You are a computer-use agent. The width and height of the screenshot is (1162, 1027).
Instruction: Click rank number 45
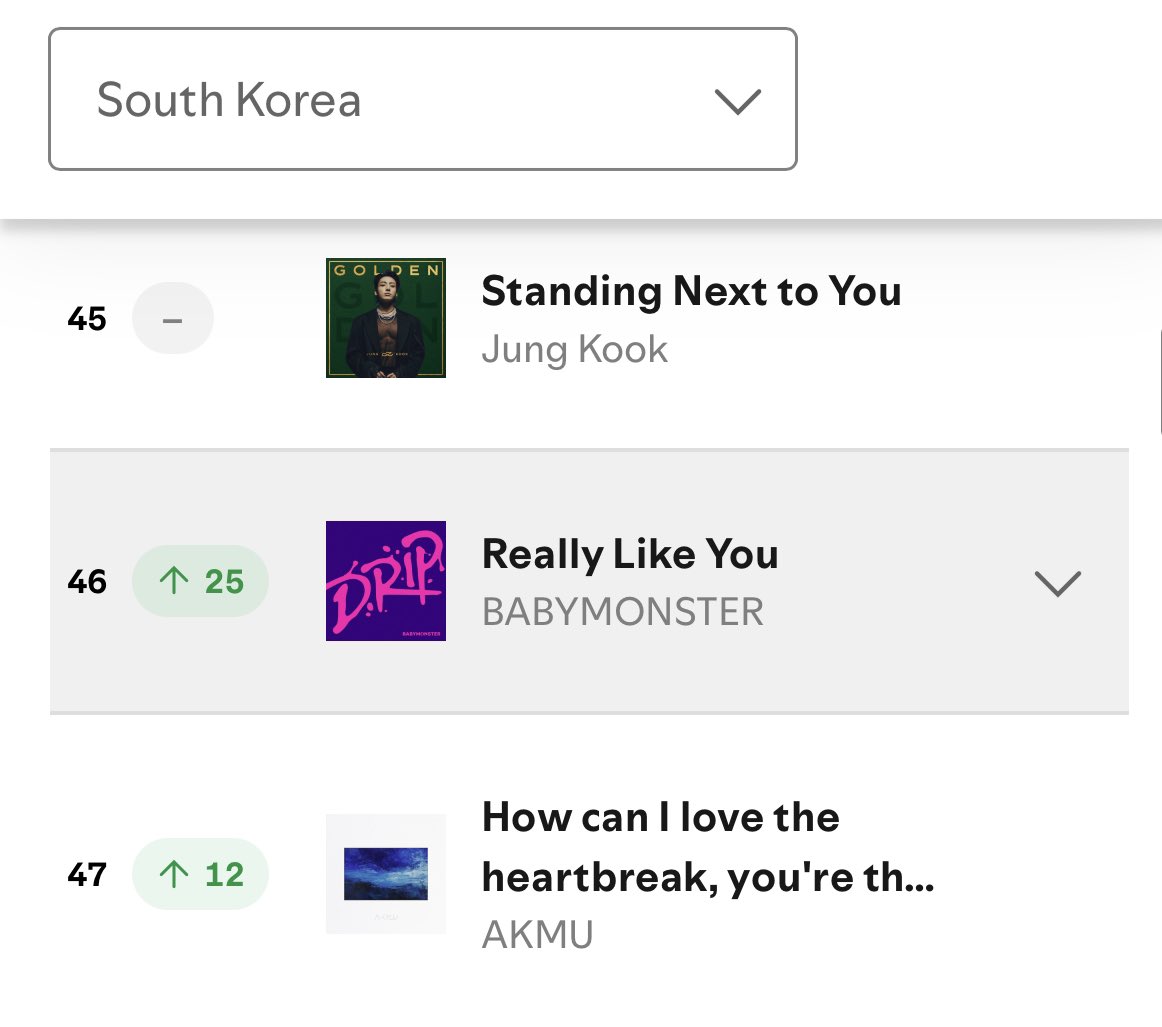87,319
